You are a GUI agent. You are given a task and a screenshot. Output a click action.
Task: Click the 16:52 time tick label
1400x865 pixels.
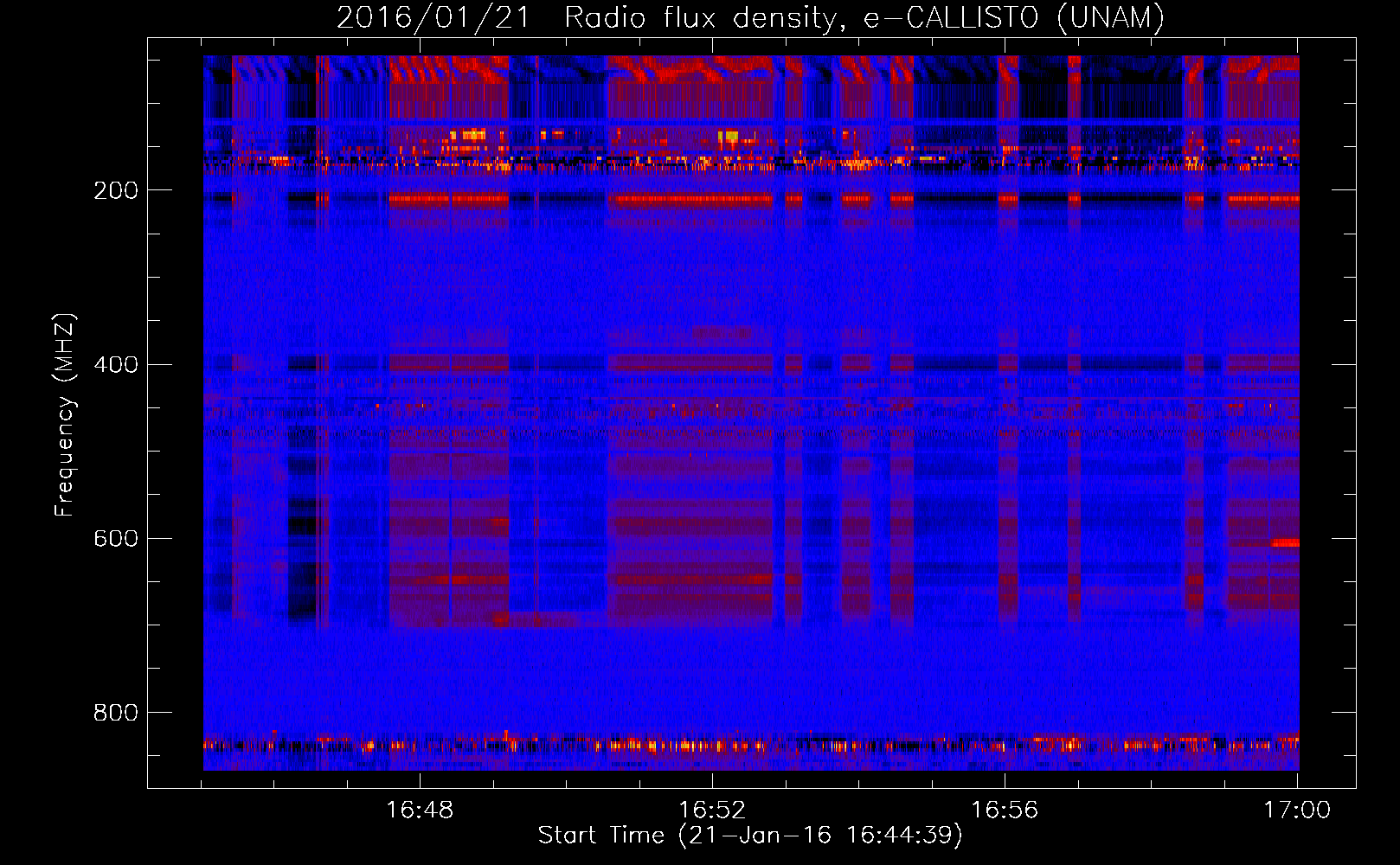pyautogui.click(x=712, y=811)
